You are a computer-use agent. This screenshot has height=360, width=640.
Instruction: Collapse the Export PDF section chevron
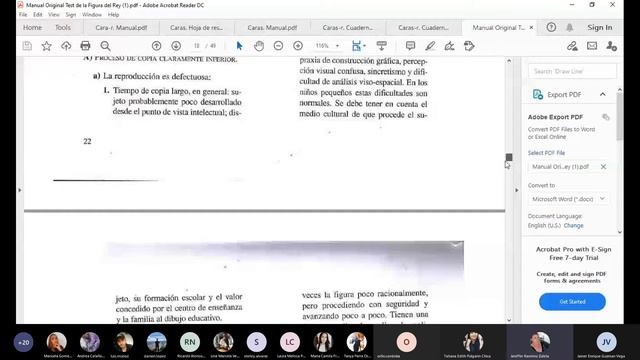(602, 94)
